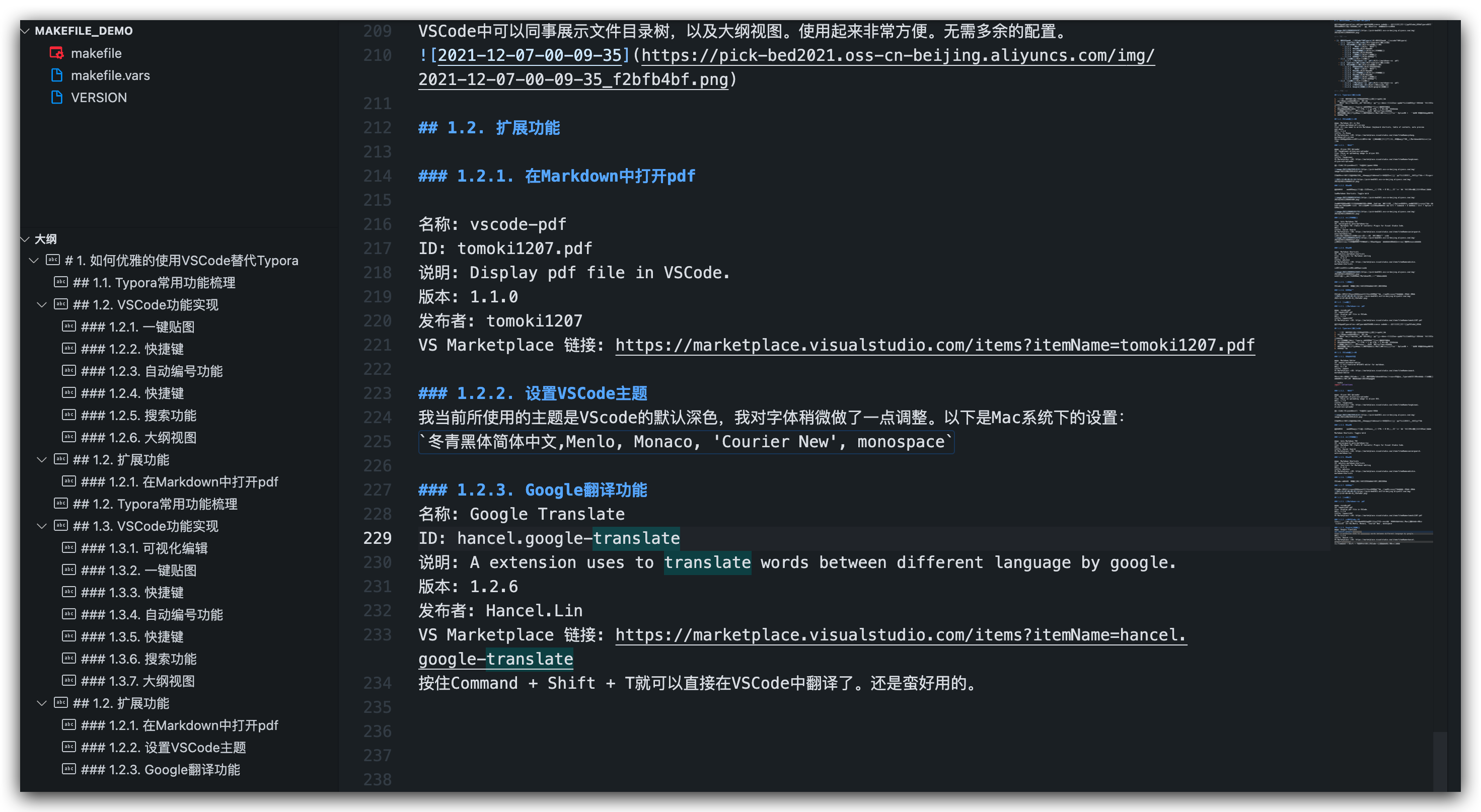Collapse the MAKEFILE_DEMO explorer section
This screenshot has height=812, width=1481.
pyautogui.click(x=25, y=31)
